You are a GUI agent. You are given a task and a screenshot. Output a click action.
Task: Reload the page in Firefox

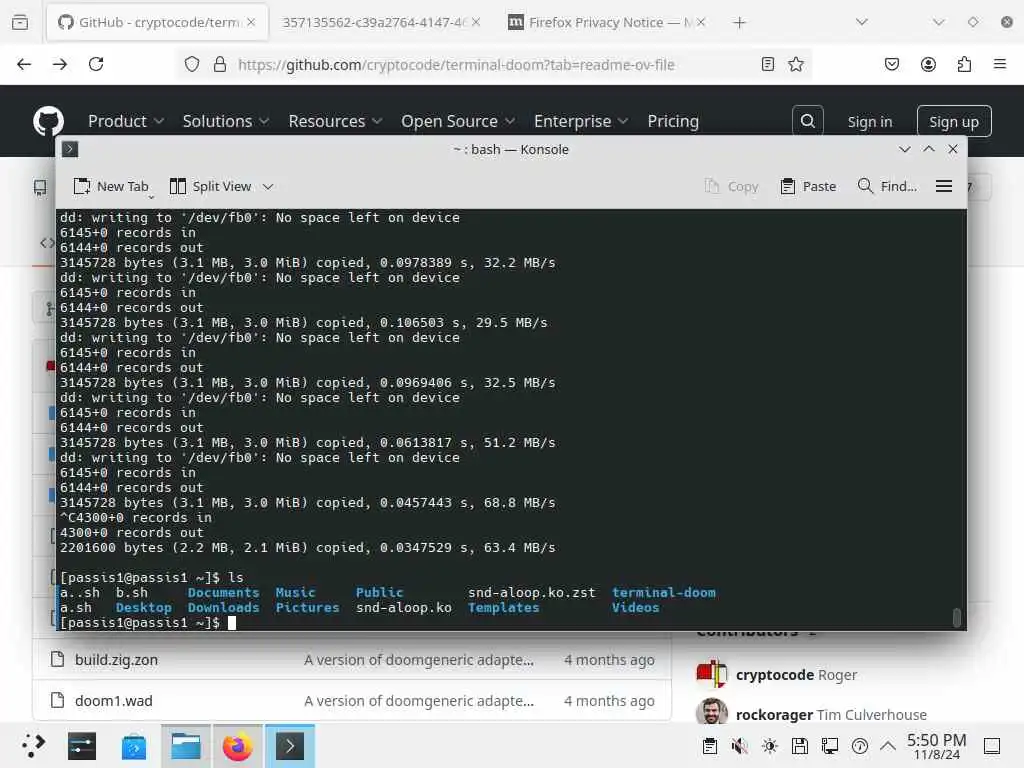[96, 64]
